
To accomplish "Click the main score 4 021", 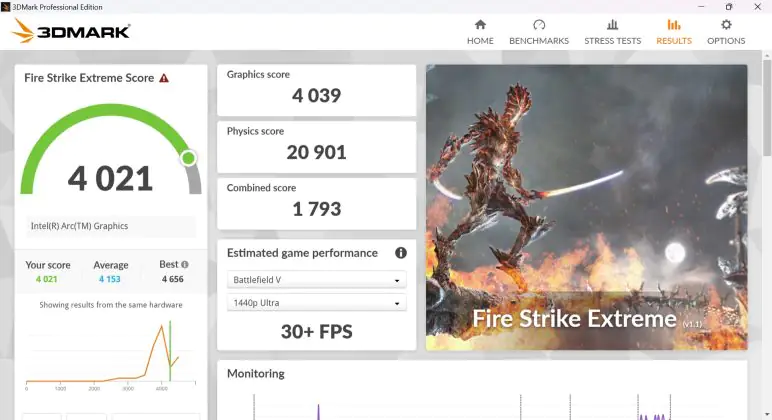I will click(110, 178).
